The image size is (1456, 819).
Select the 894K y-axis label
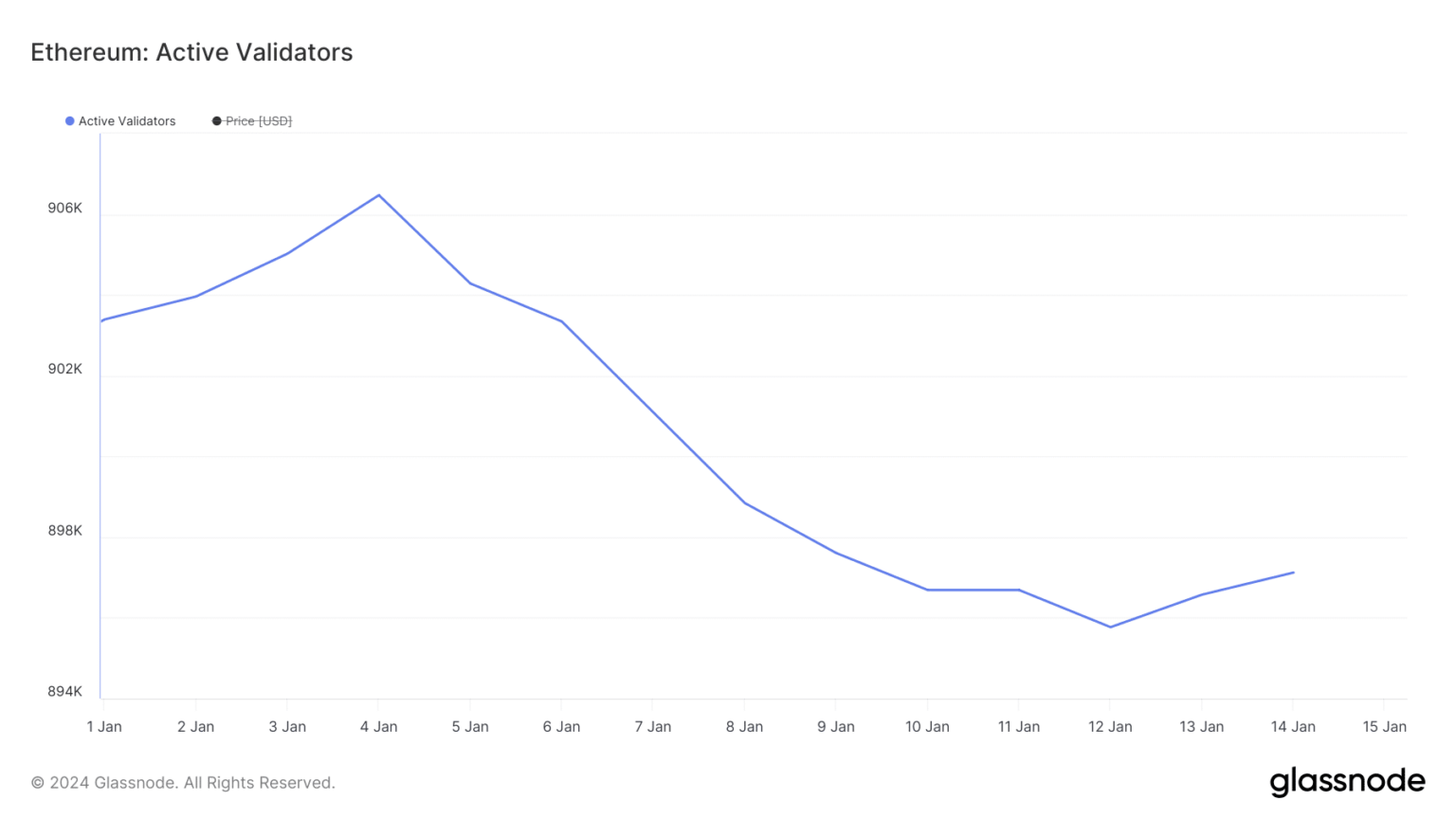[x=64, y=692]
